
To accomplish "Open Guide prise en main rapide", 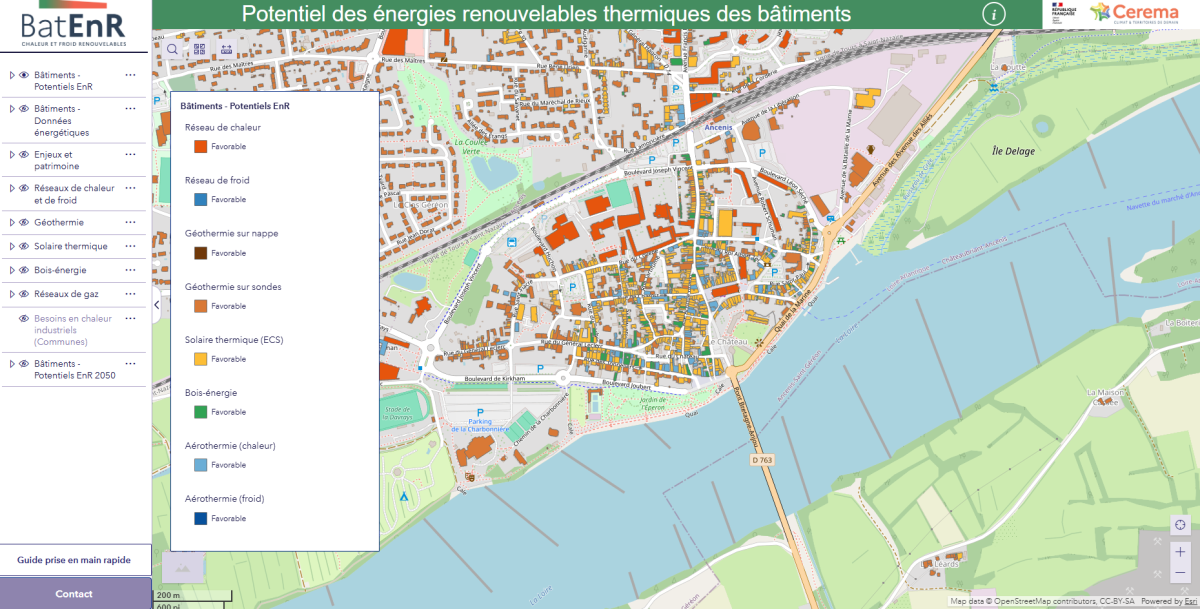I will coord(74,560).
